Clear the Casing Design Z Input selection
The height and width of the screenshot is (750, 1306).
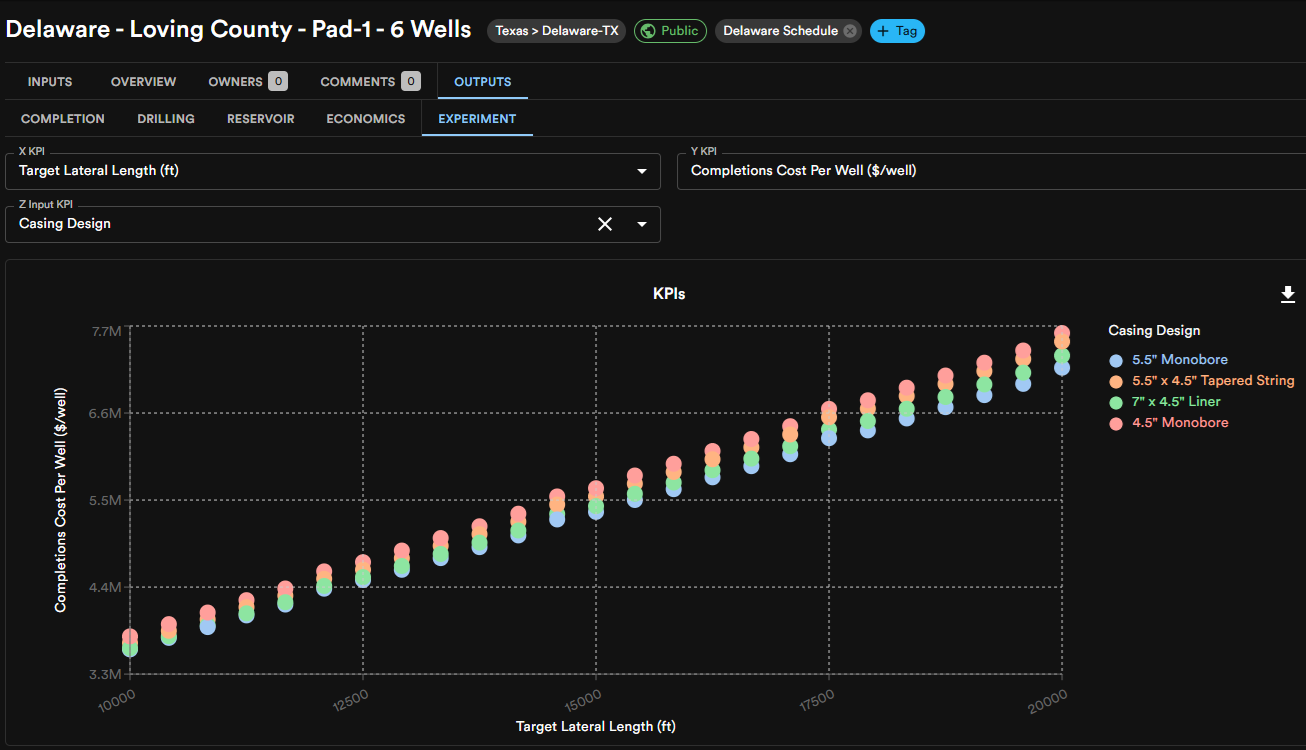click(x=605, y=224)
